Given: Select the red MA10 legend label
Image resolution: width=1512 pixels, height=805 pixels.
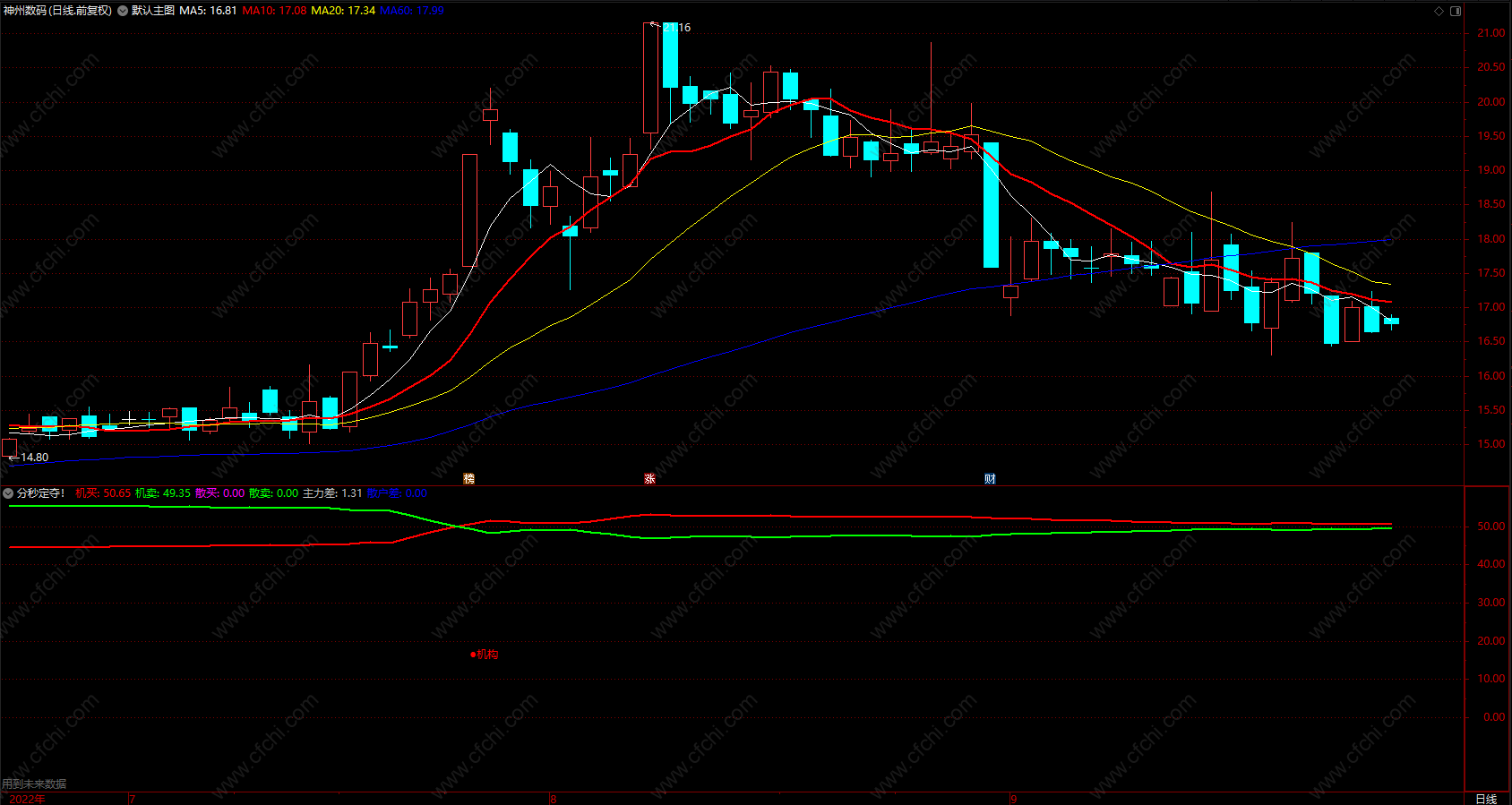Looking at the screenshot, I should pyautogui.click(x=274, y=11).
